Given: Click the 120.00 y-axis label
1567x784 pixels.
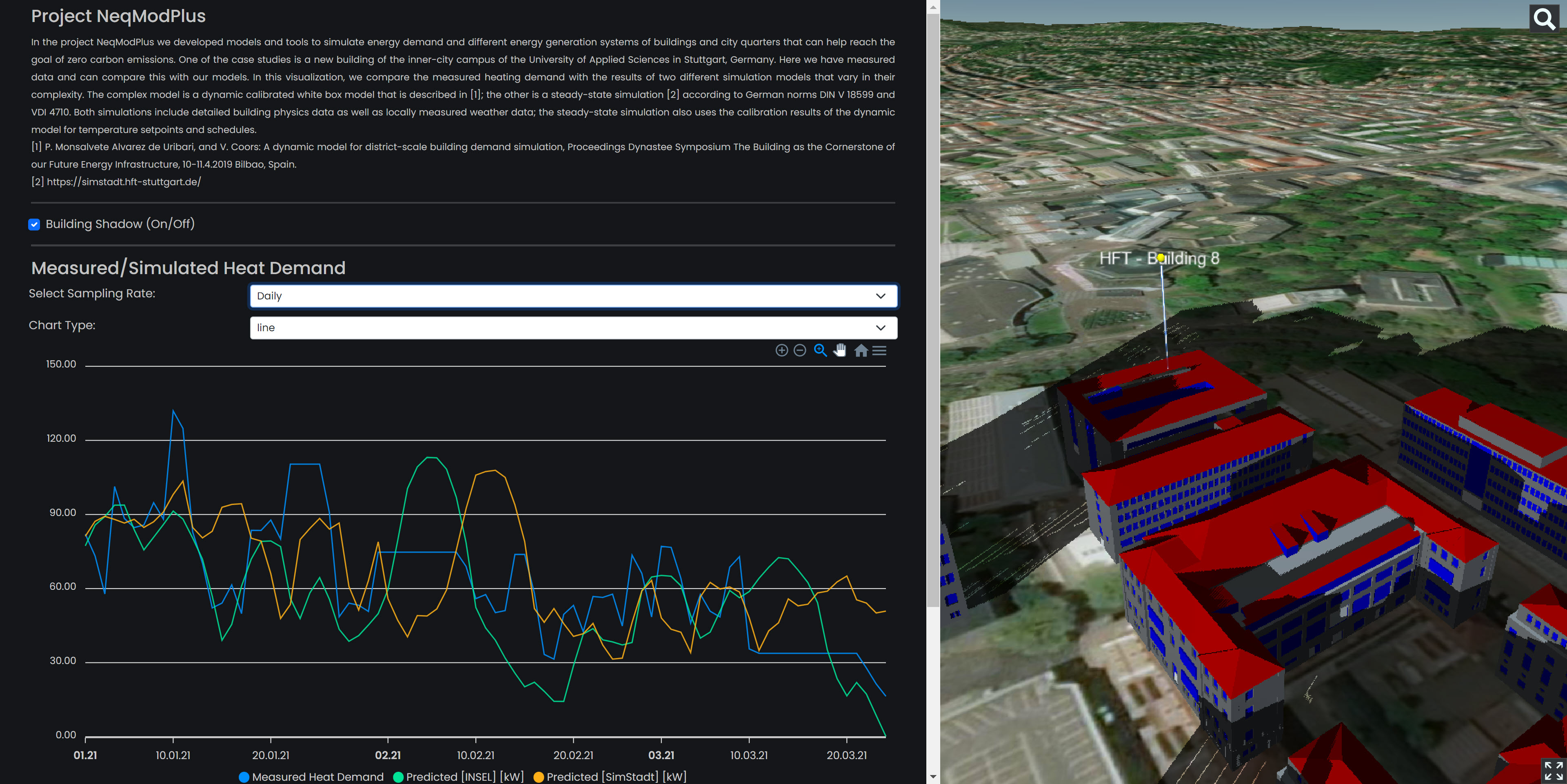Looking at the screenshot, I should (62, 439).
